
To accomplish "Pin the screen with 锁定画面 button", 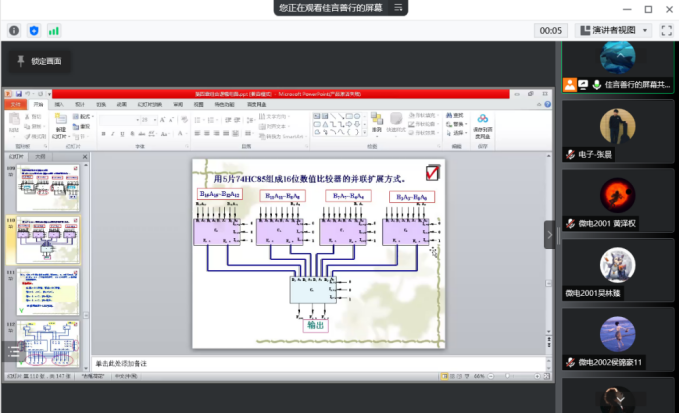I will (39, 62).
